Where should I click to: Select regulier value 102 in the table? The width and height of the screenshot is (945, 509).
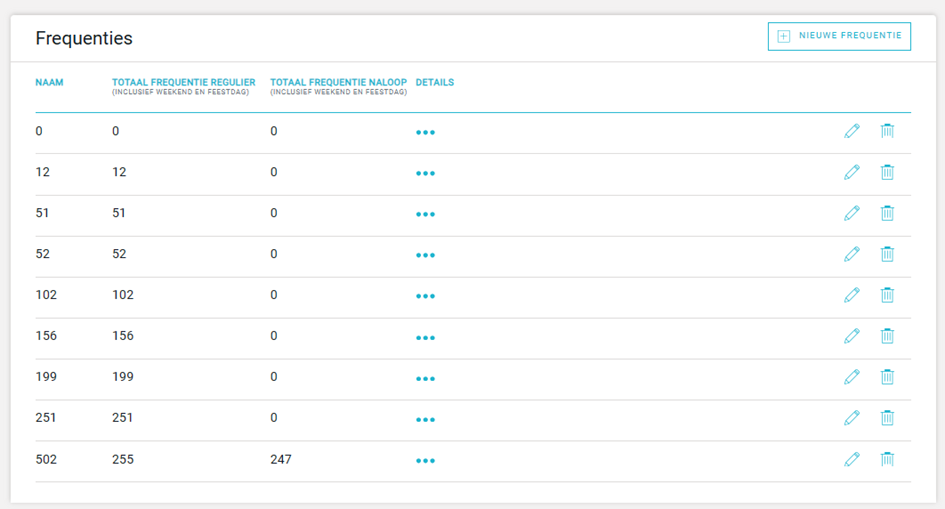pos(123,295)
